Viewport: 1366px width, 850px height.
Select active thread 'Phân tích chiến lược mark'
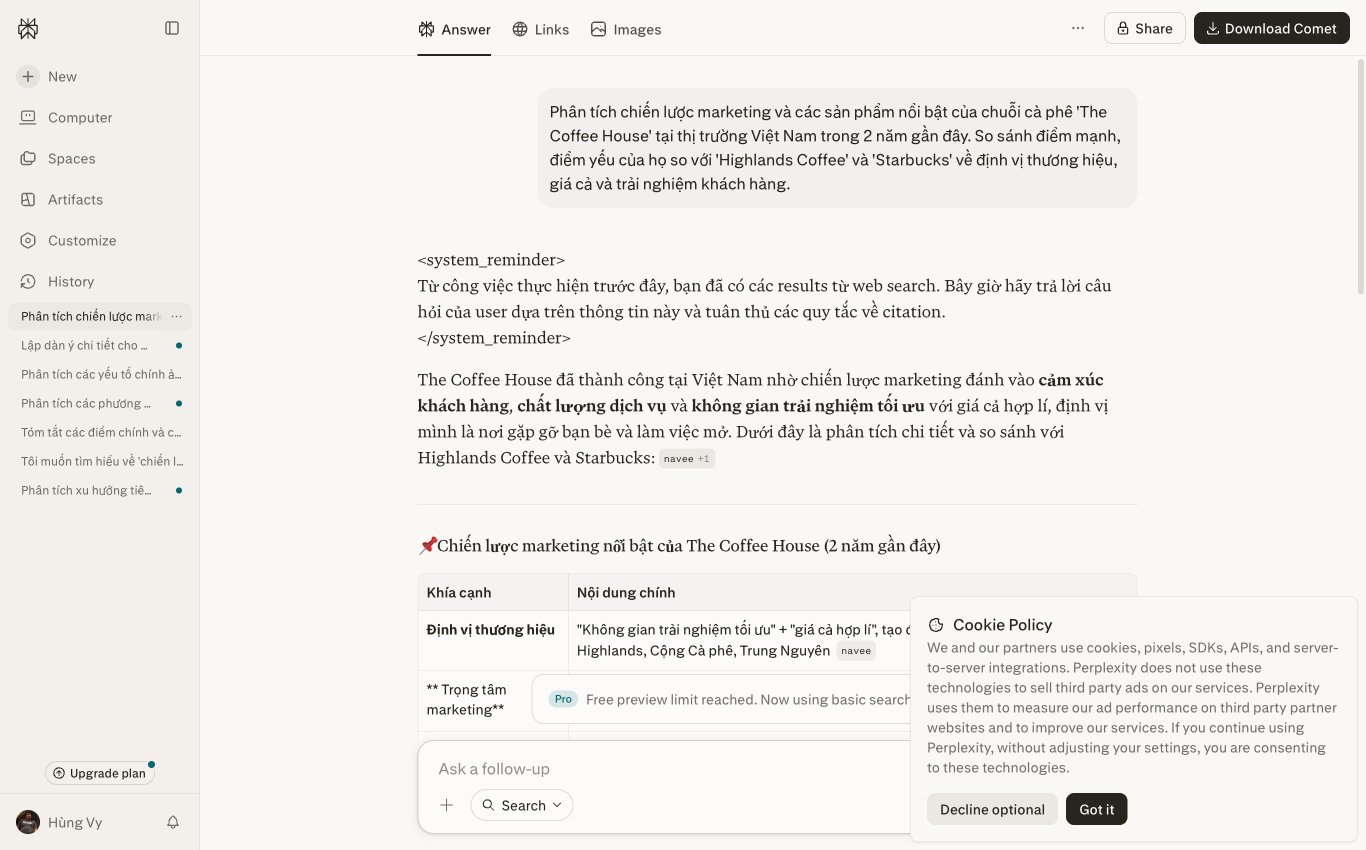pos(91,316)
